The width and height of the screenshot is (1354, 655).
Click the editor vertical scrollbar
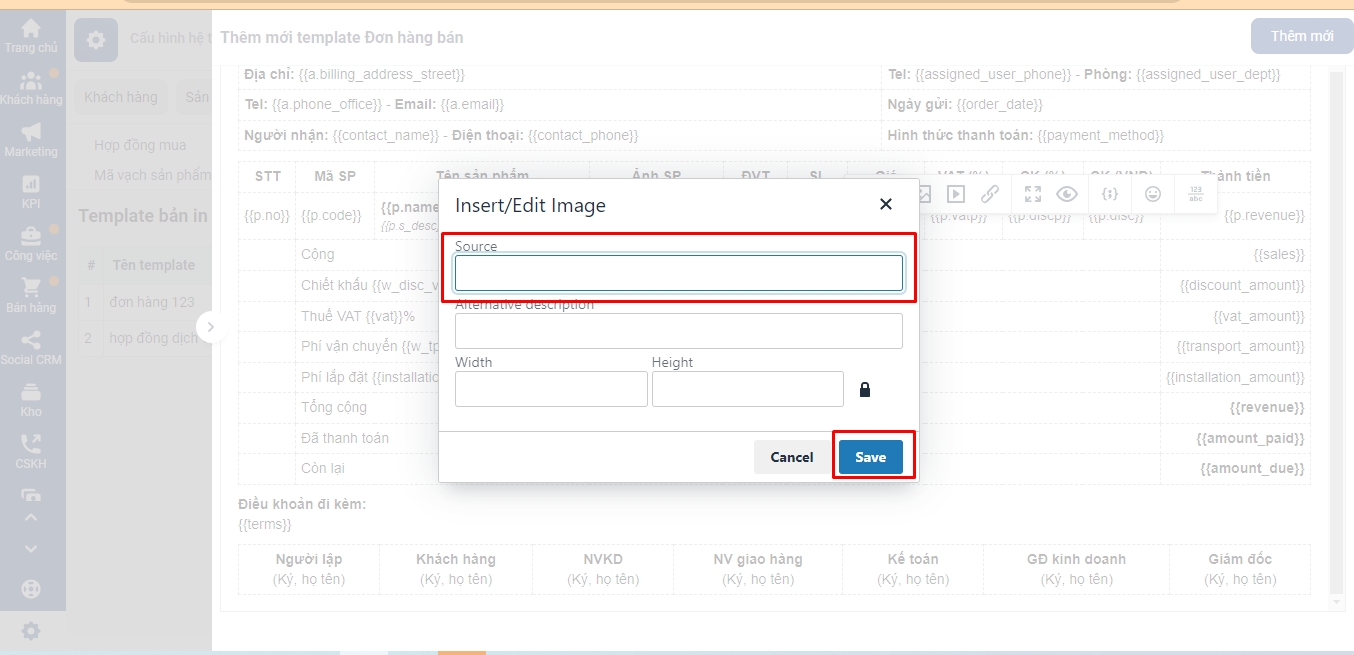pyautogui.click(x=1336, y=335)
